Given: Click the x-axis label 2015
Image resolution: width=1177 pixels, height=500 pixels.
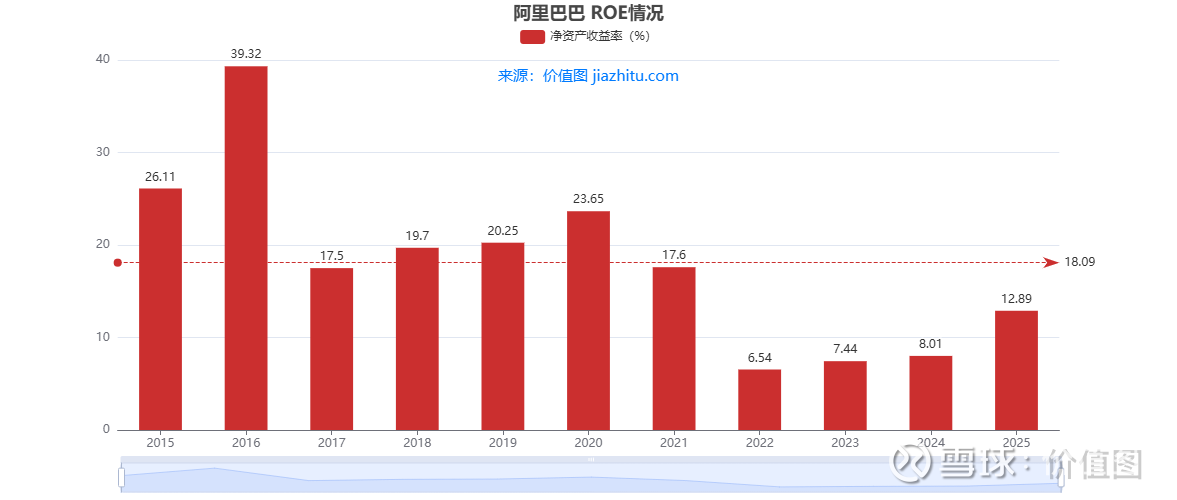Looking at the screenshot, I should 161,443.
